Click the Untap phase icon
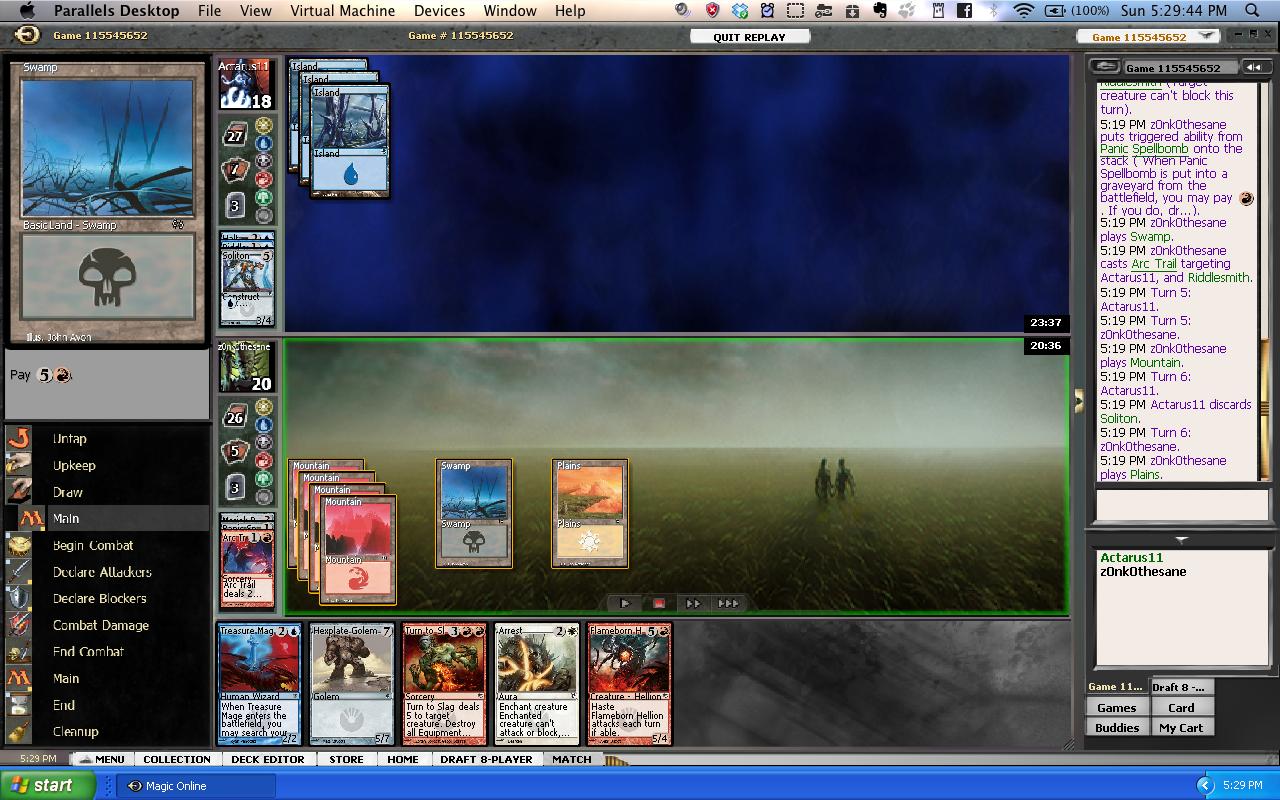The image size is (1280, 800). point(19,438)
